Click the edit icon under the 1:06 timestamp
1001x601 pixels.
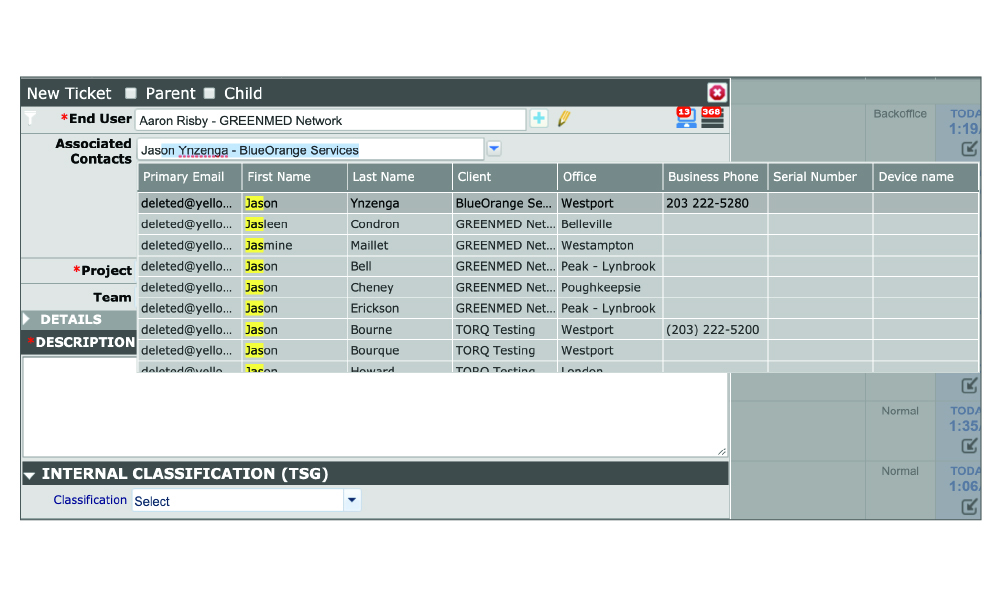pyautogui.click(x=968, y=506)
